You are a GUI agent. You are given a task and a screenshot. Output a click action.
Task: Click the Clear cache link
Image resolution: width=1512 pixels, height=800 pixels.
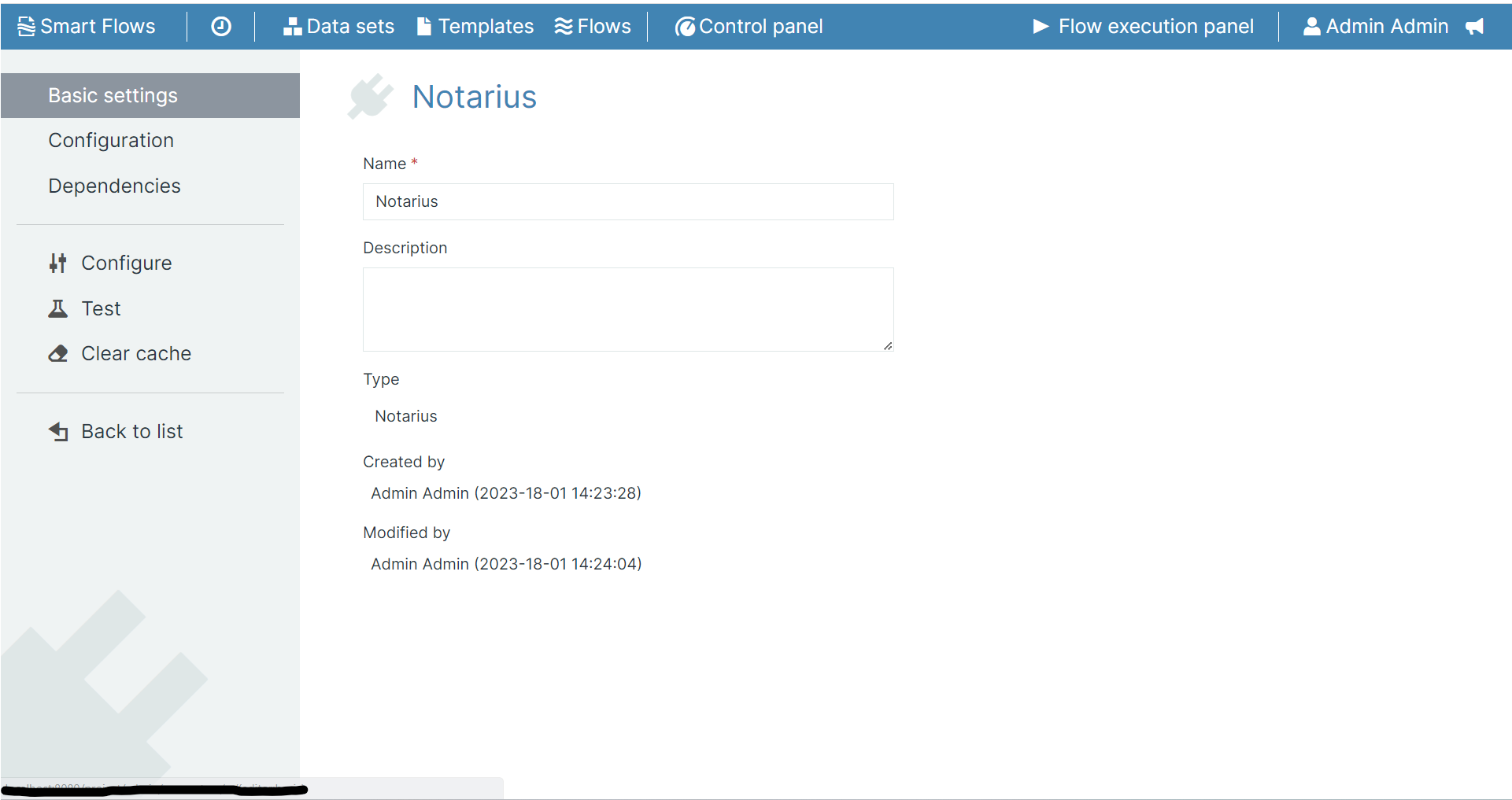point(120,353)
